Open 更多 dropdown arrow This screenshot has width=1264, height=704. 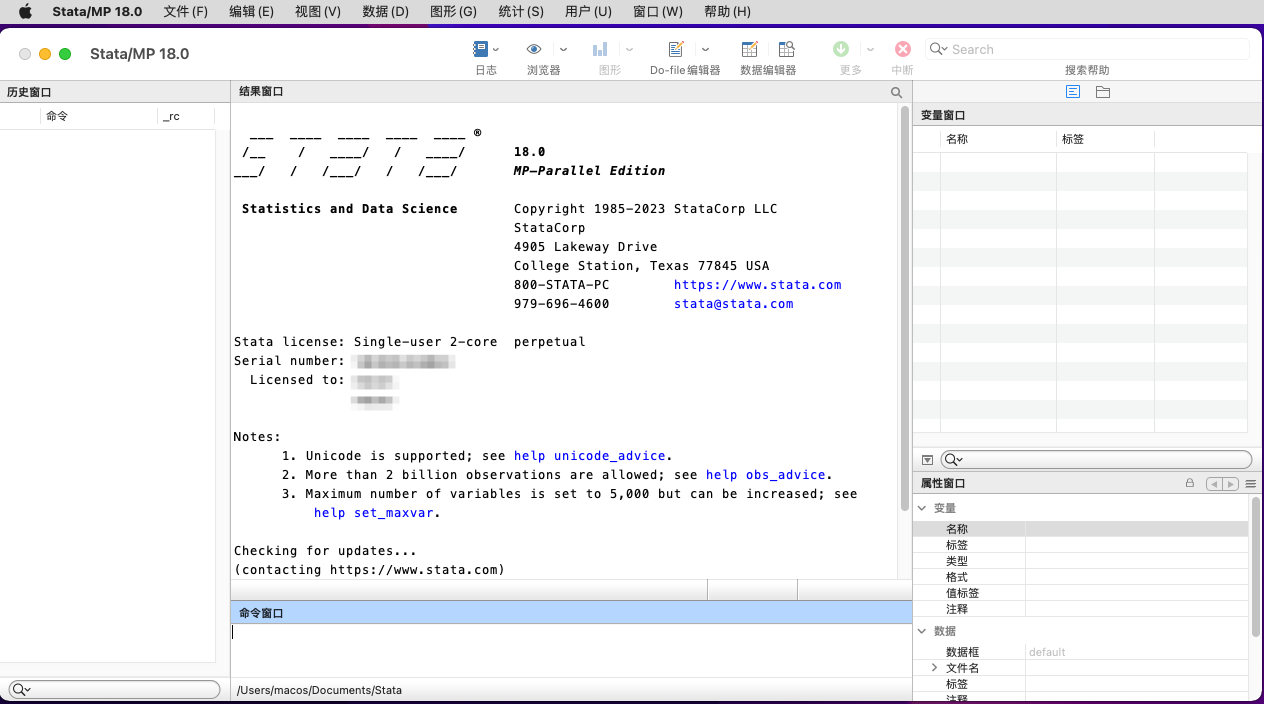point(870,49)
